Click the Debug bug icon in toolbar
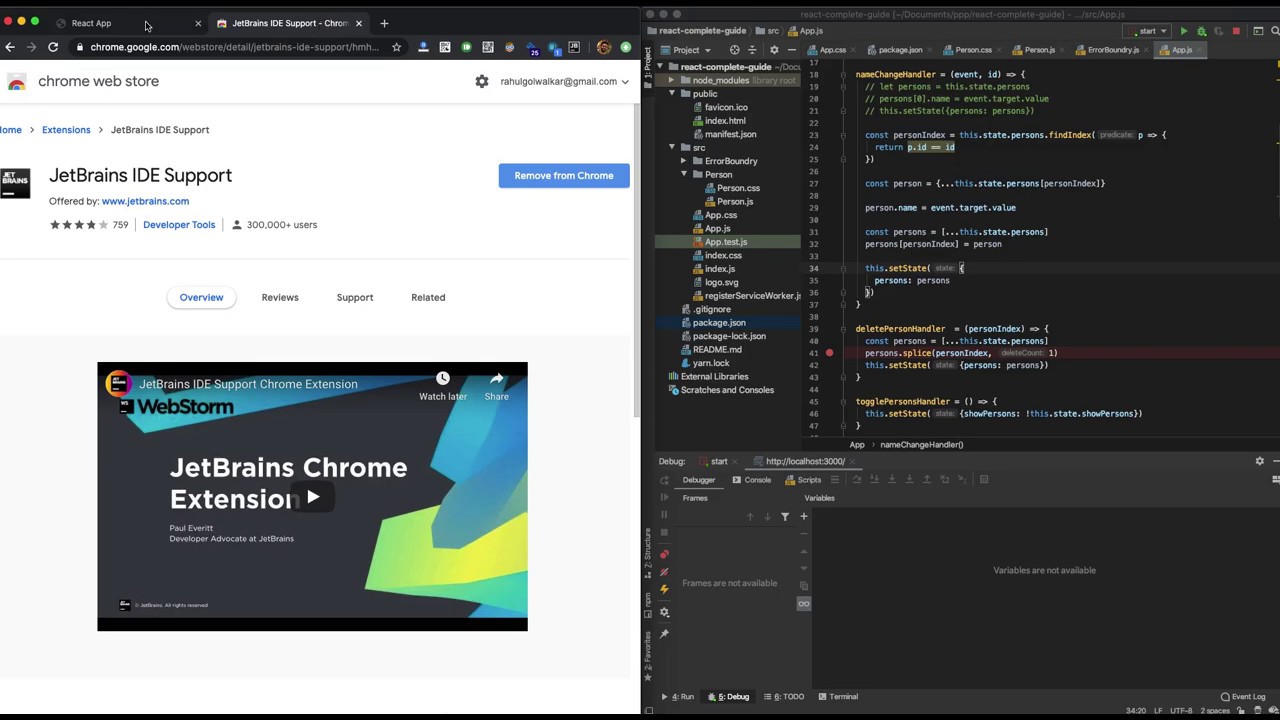 click(1201, 31)
